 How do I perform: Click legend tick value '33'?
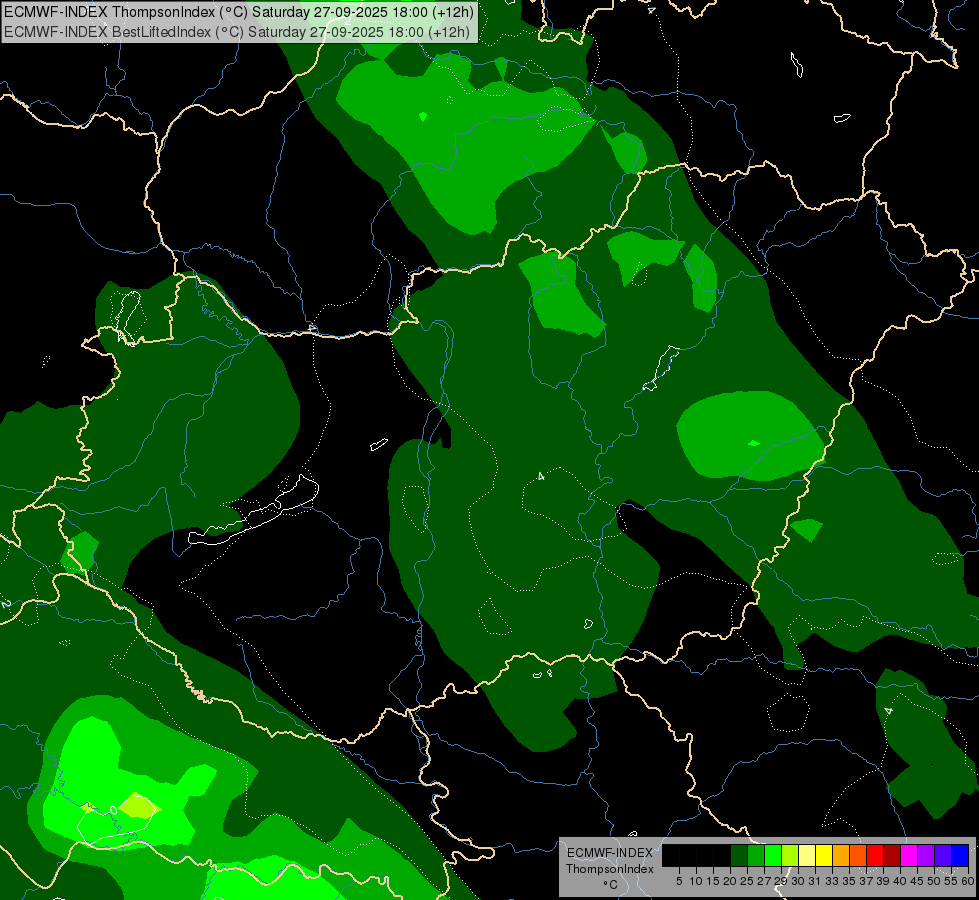(832, 881)
